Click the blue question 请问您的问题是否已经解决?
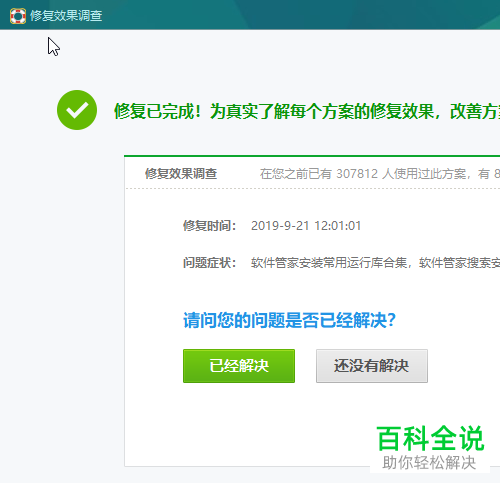The height and width of the screenshot is (483, 500). (289, 320)
